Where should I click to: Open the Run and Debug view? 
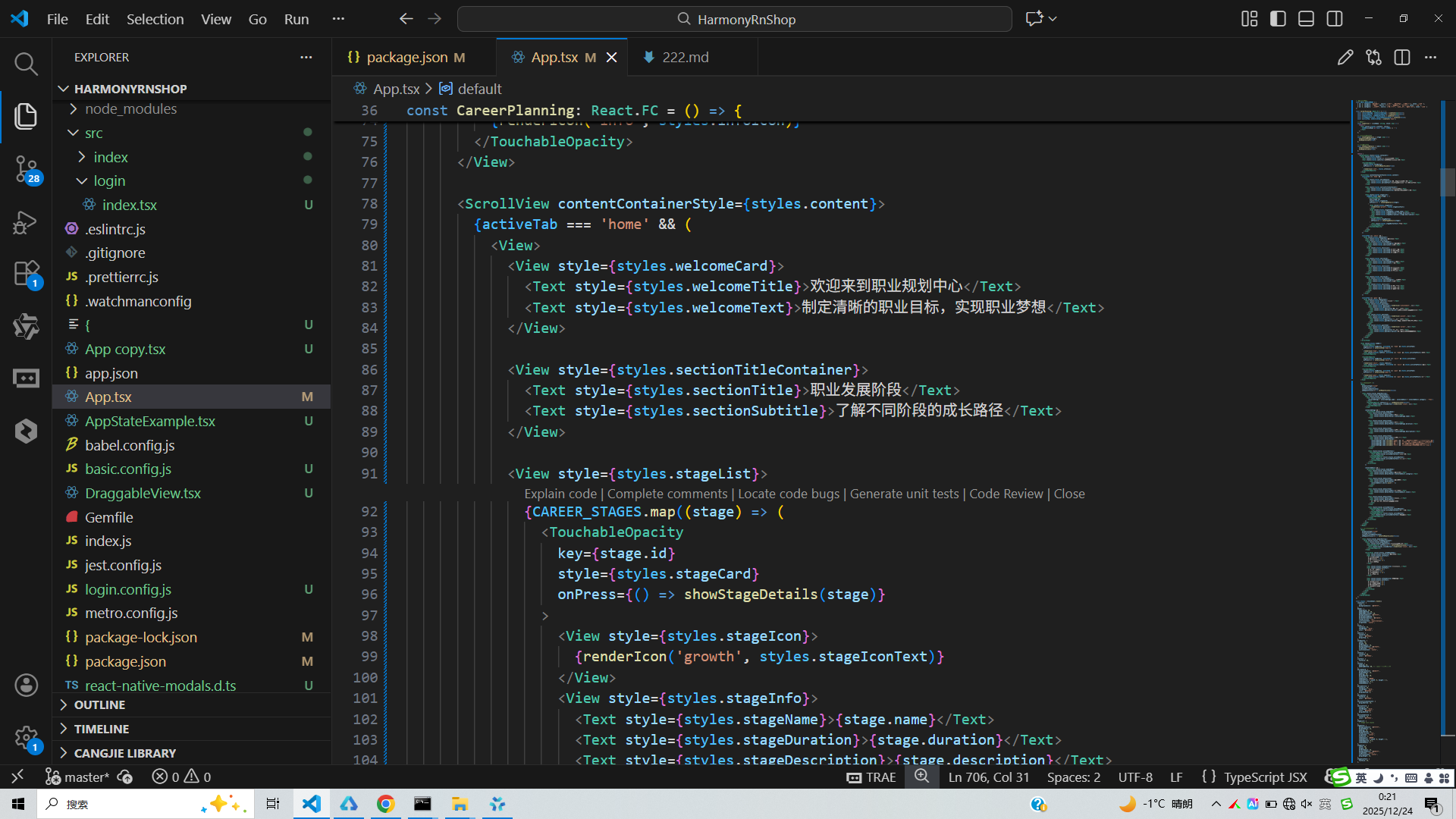(26, 221)
